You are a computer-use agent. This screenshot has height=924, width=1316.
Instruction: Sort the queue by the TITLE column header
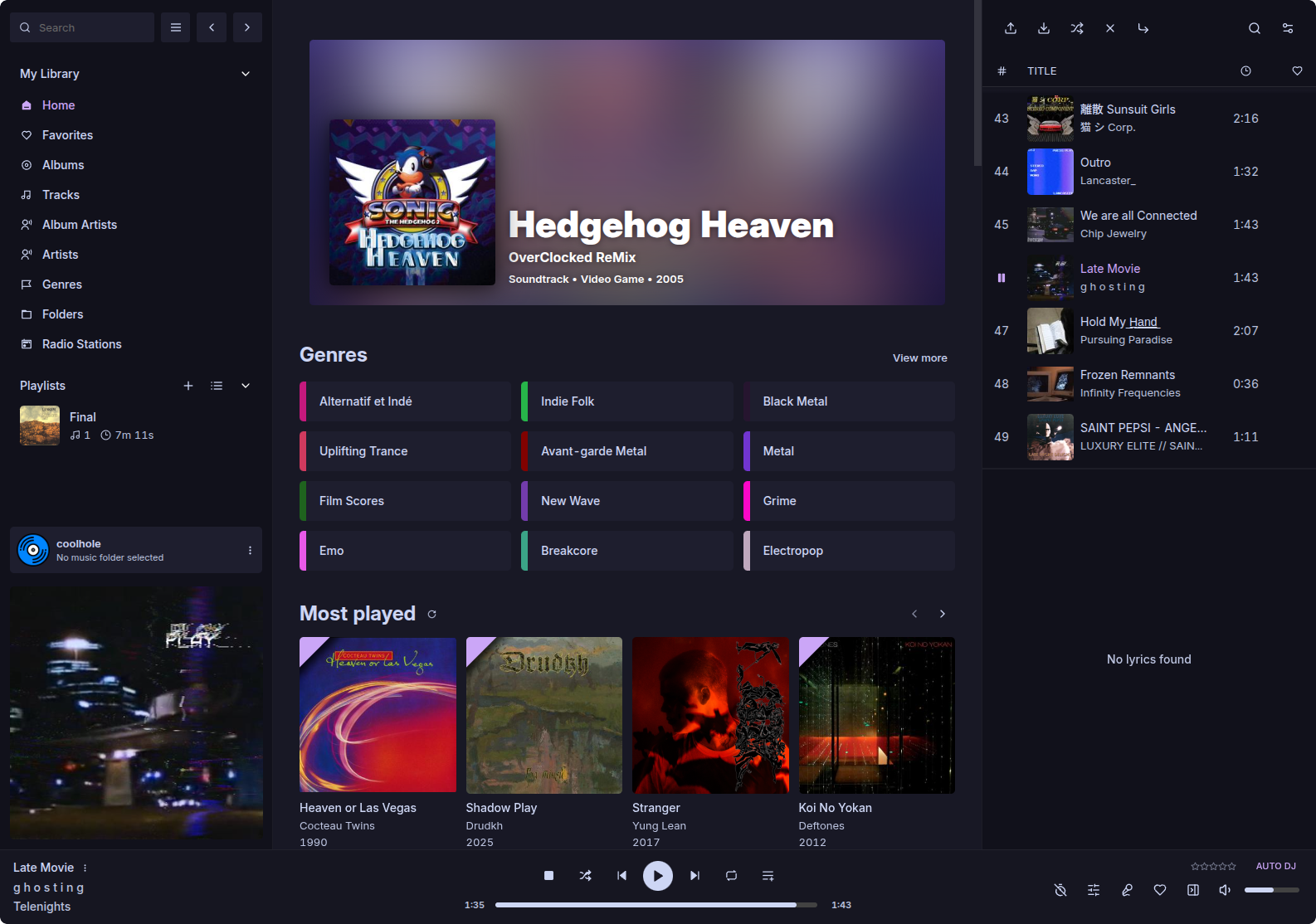click(1042, 71)
